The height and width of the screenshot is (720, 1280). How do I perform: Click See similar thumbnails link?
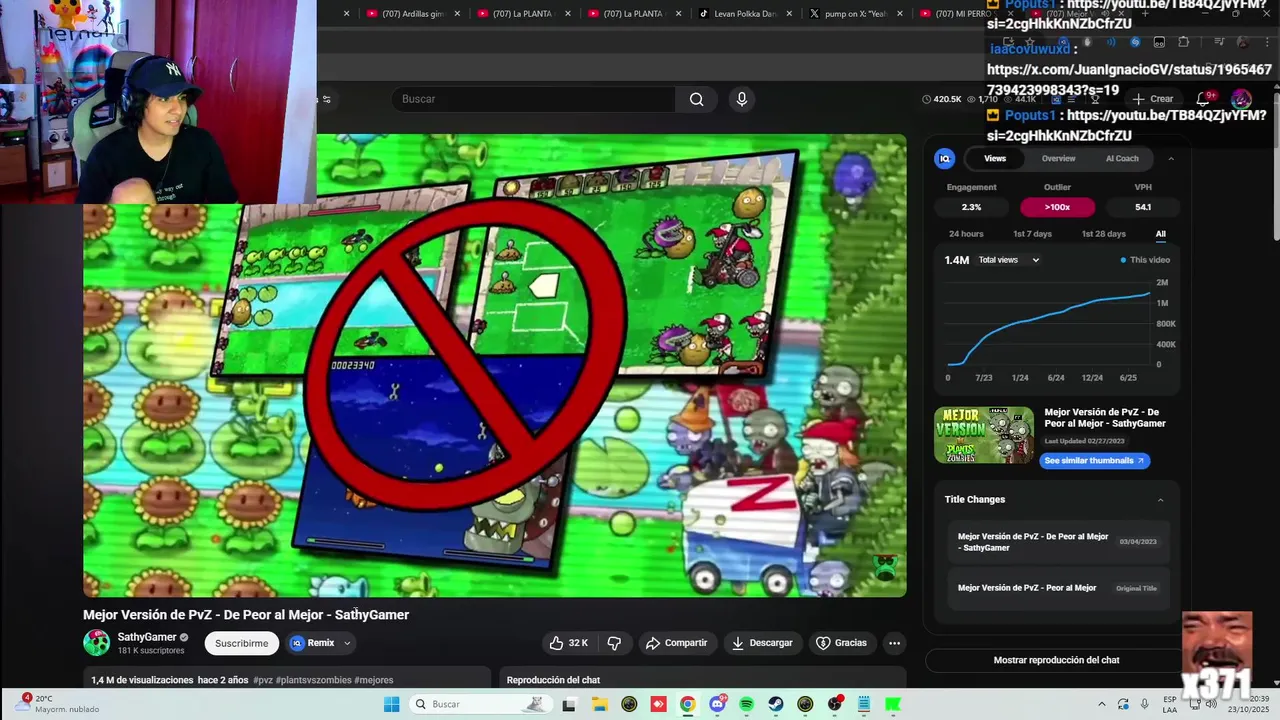[1094, 461]
